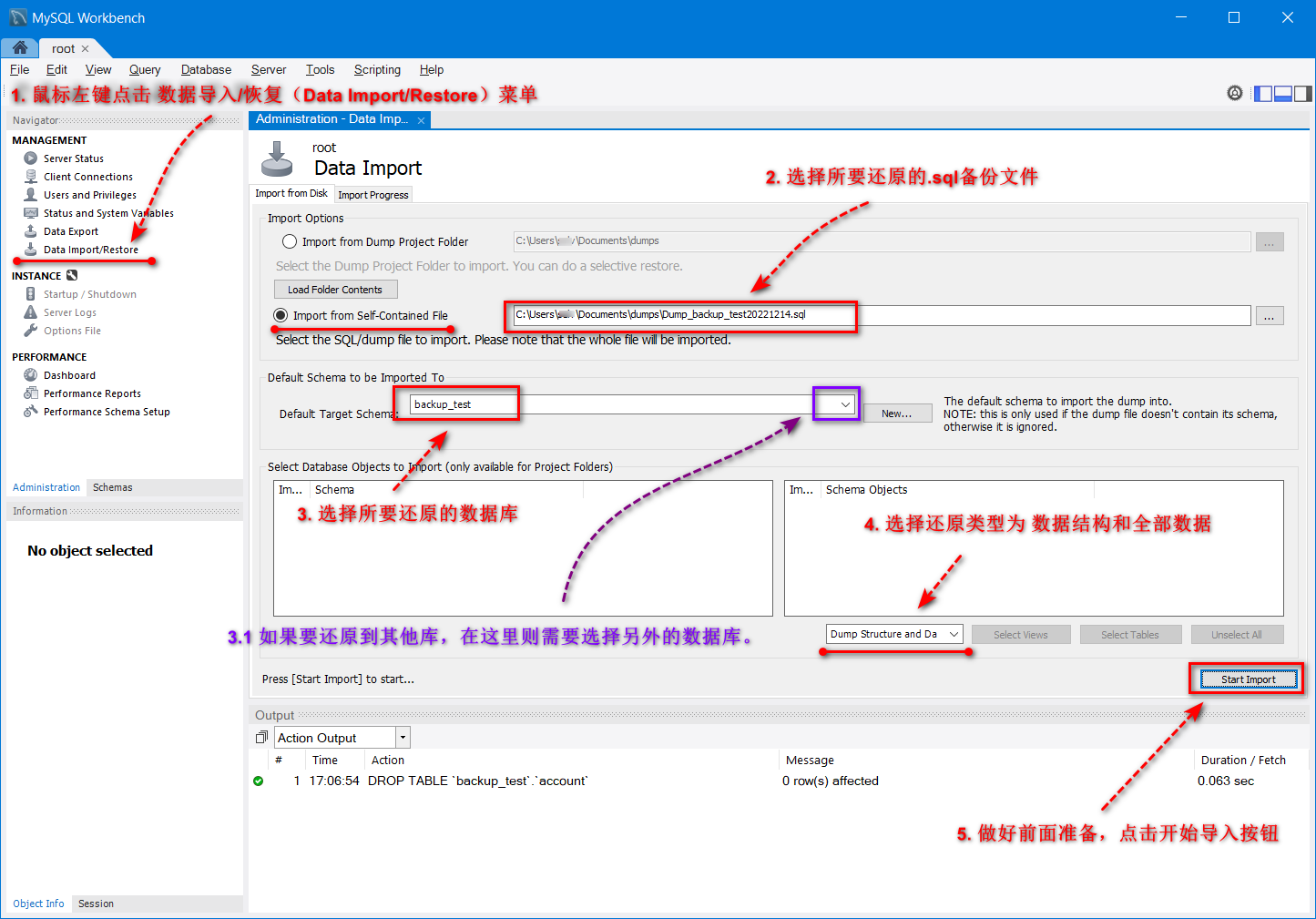
Task: Open the Default Target Schema dropdown
Action: pos(845,404)
